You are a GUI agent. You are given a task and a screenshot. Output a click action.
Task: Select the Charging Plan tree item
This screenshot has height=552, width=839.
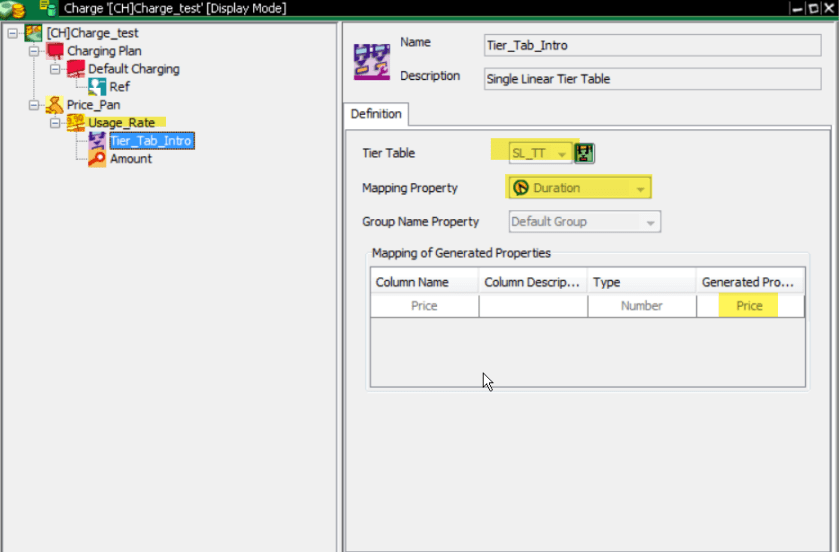tap(104, 51)
